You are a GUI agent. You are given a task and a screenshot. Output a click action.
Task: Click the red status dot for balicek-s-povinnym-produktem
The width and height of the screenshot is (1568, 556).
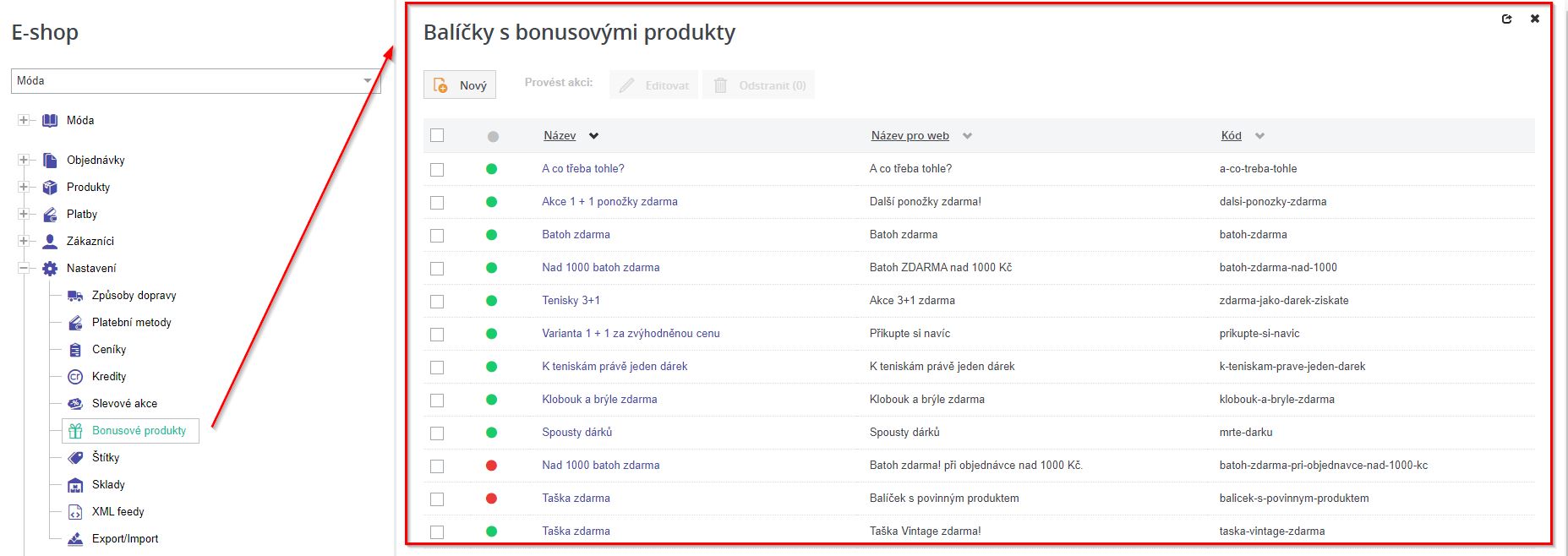coord(491,498)
